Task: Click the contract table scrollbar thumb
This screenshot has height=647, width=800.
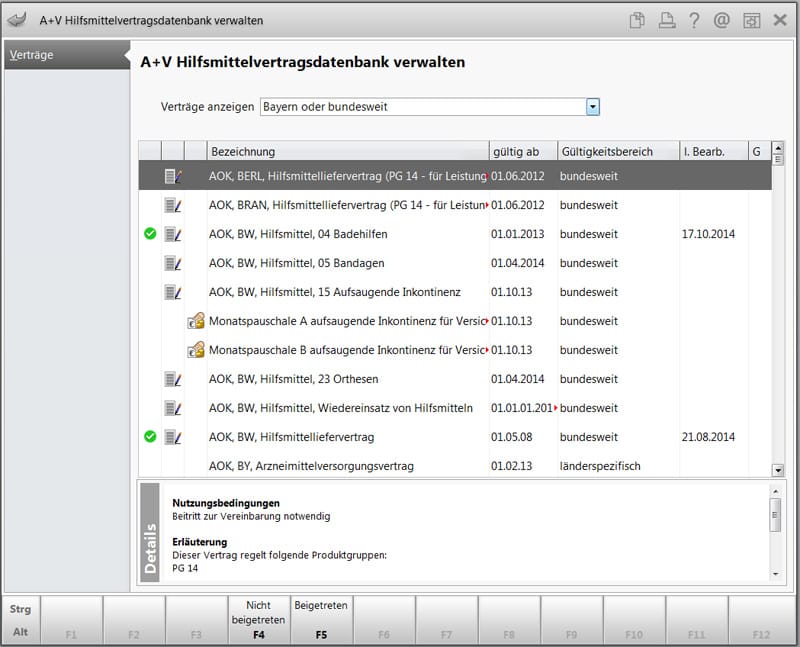Action: click(x=778, y=159)
